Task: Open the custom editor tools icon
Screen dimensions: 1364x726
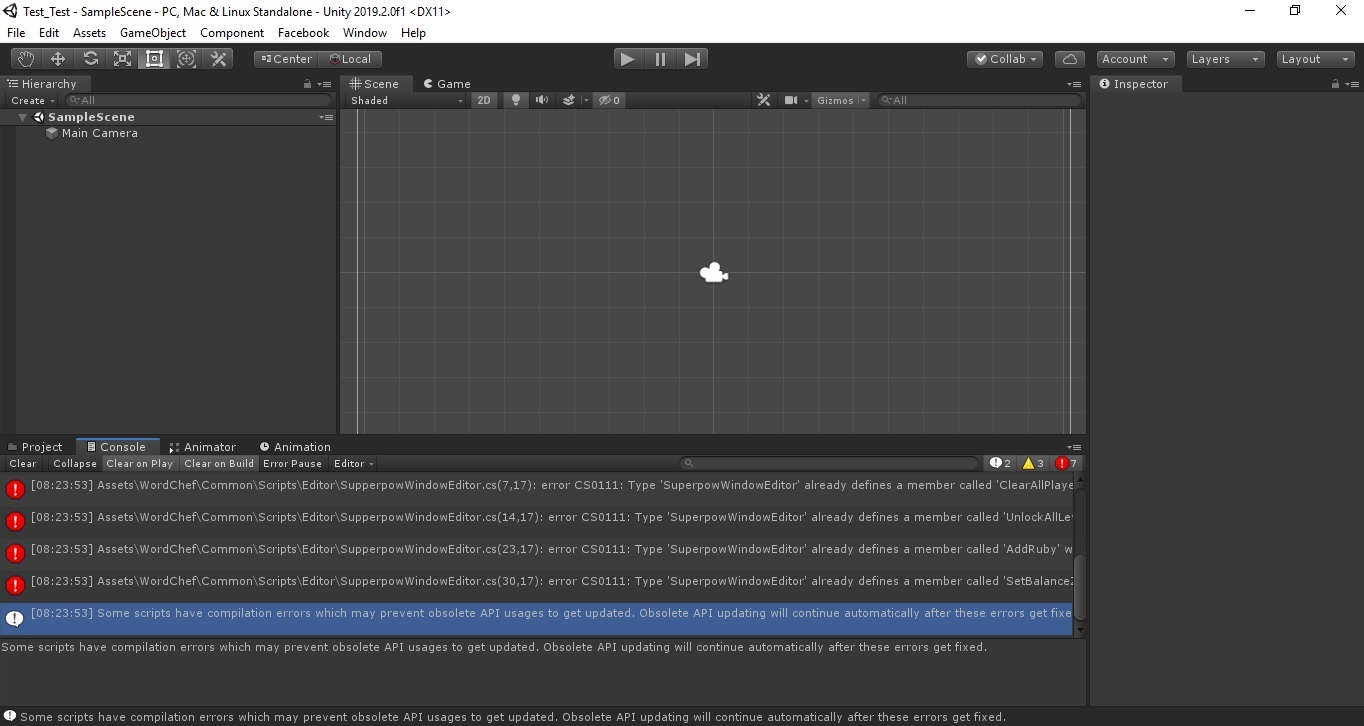Action: (x=218, y=59)
